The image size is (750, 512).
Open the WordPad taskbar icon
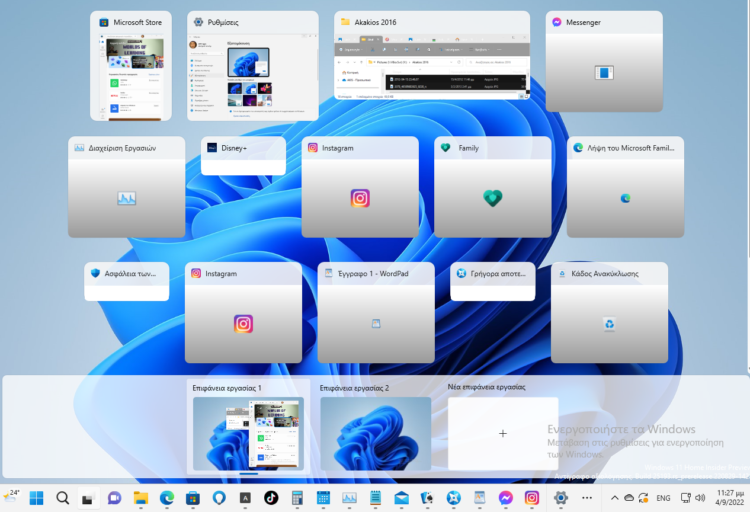click(479, 498)
